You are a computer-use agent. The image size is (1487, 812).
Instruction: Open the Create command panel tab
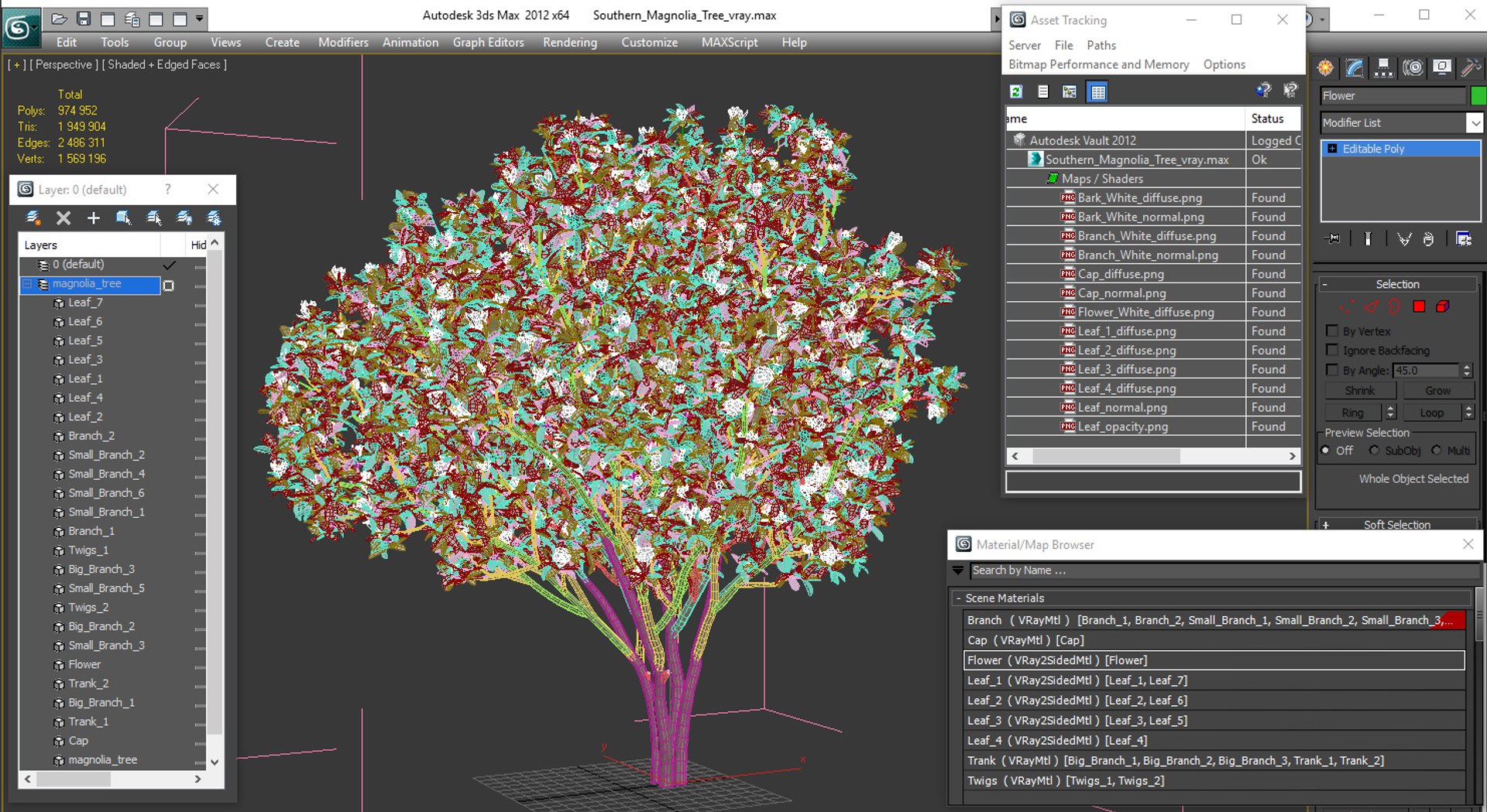point(1326,68)
